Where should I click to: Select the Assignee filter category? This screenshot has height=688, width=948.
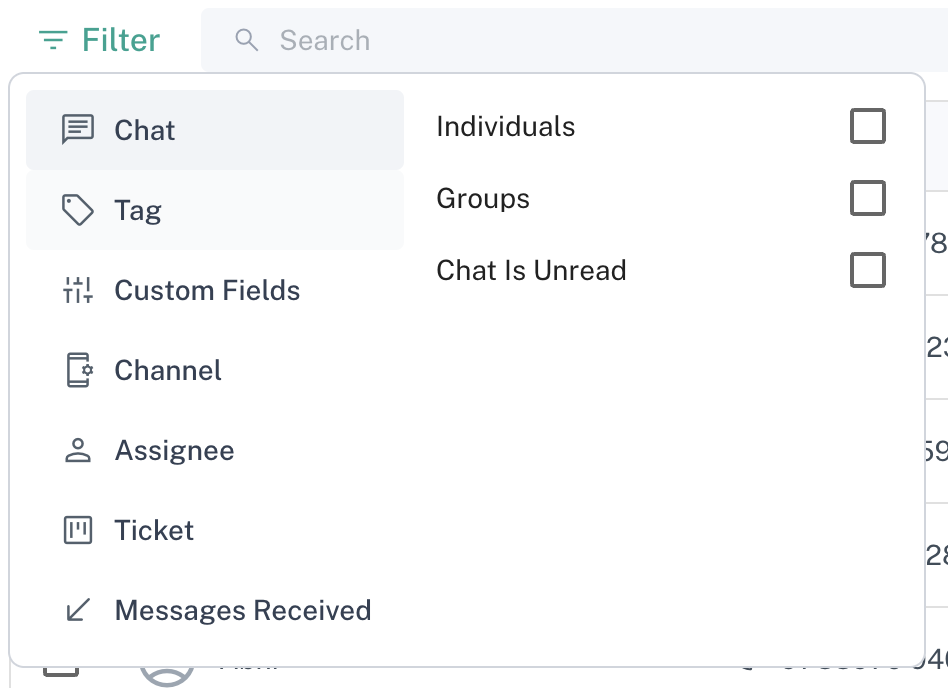point(174,450)
